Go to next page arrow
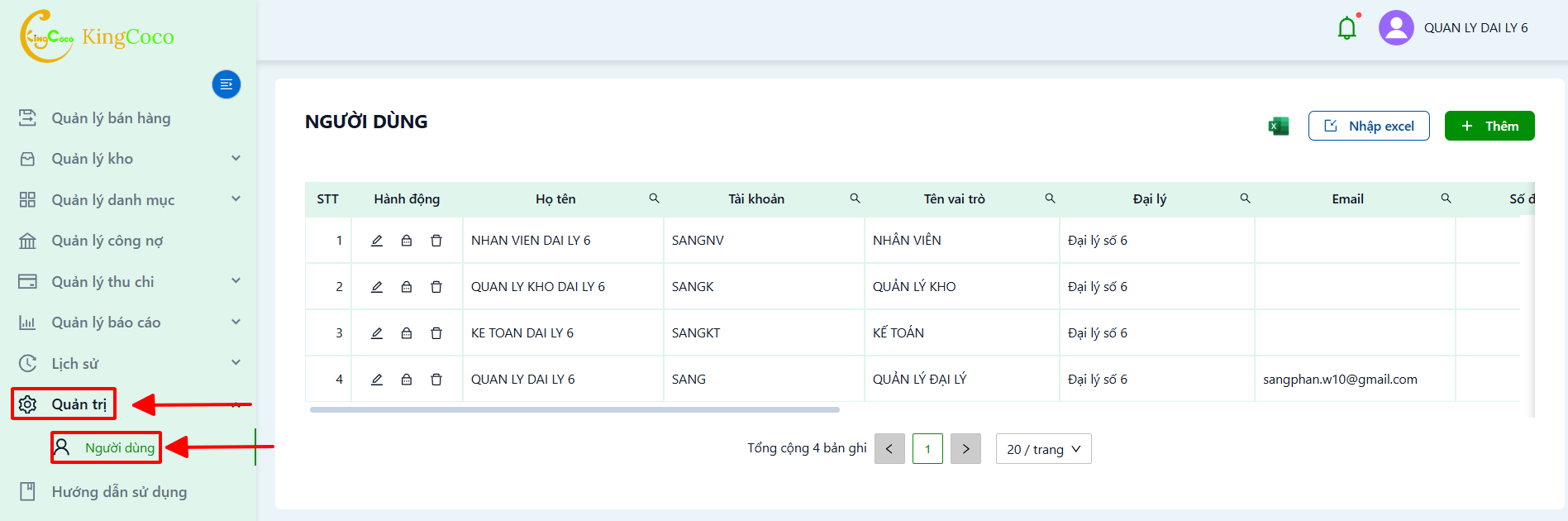 coord(965,449)
